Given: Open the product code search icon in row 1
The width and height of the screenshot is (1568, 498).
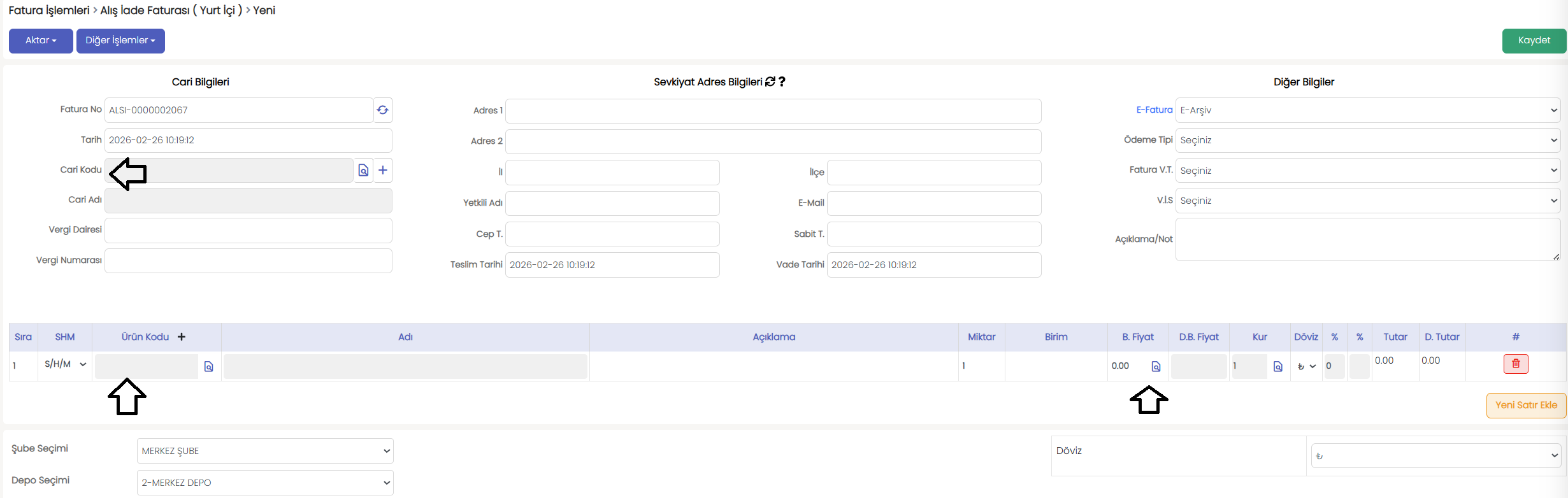Looking at the screenshot, I should pos(208,366).
